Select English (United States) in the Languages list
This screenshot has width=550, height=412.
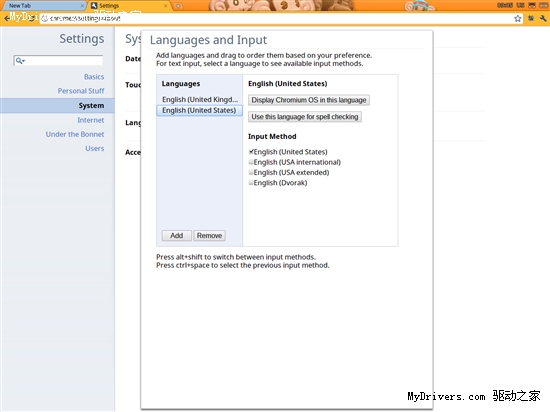point(199,110)
